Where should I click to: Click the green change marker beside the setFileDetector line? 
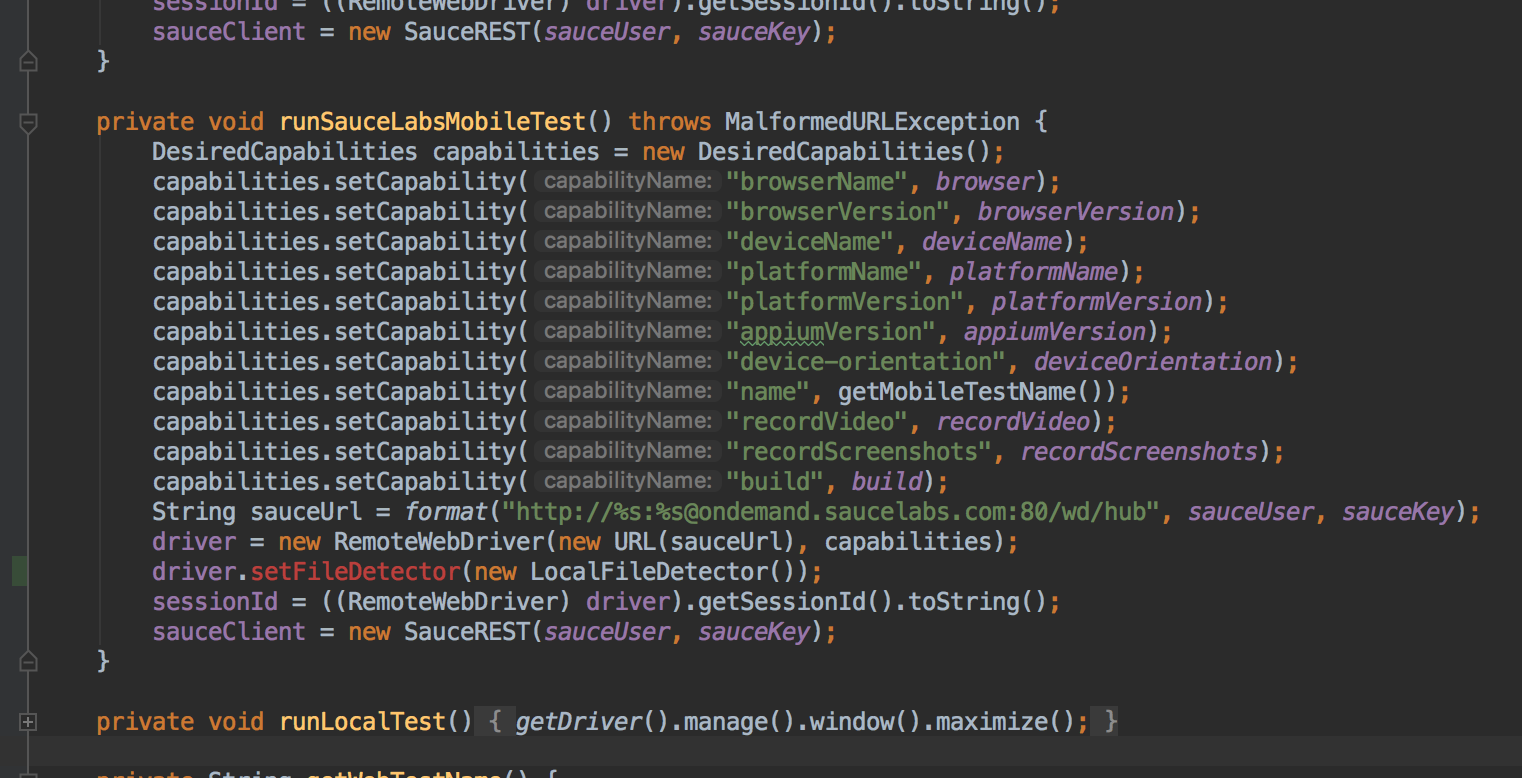pyautogui.click(x=19, y=571)
